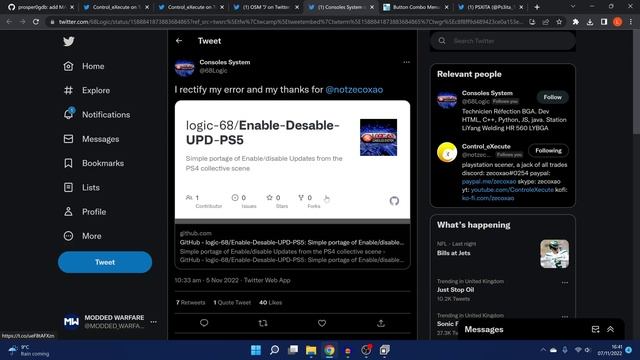Viewport: 640px width, 360px height.
Task: Reply to the tweet via comment icon
Action: click(x=204, y=323)
